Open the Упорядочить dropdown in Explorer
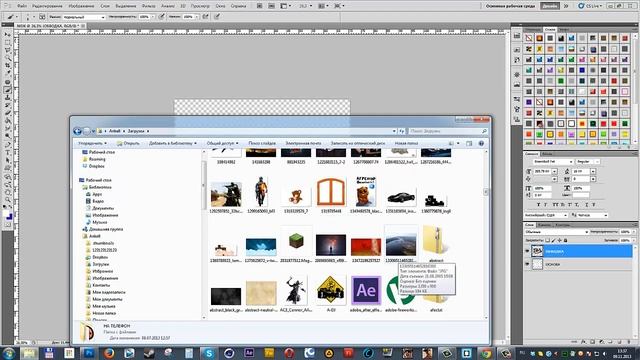Screen dimensions: 640x360 click(x=92, y=143)
